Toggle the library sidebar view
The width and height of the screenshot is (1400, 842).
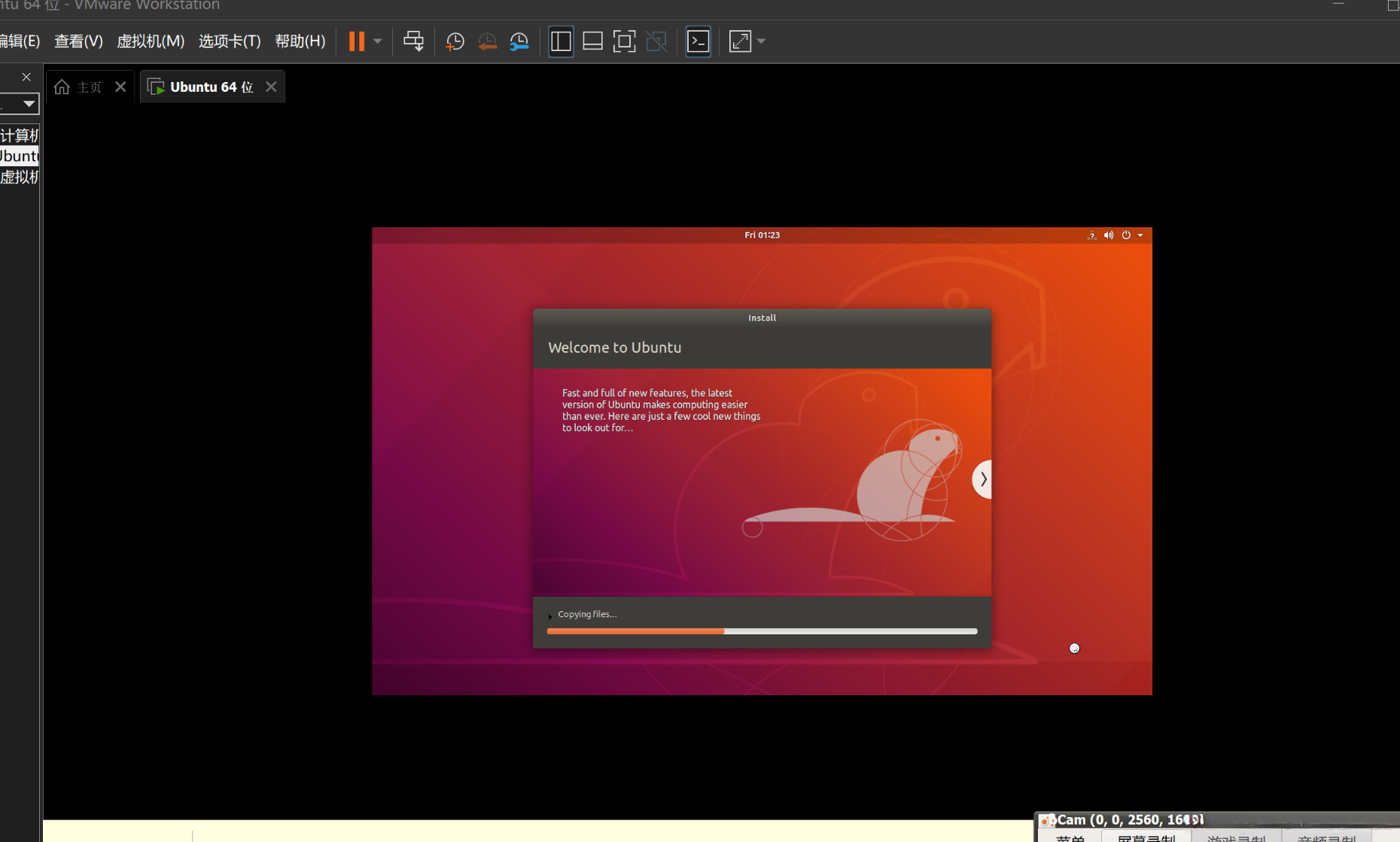561,41
